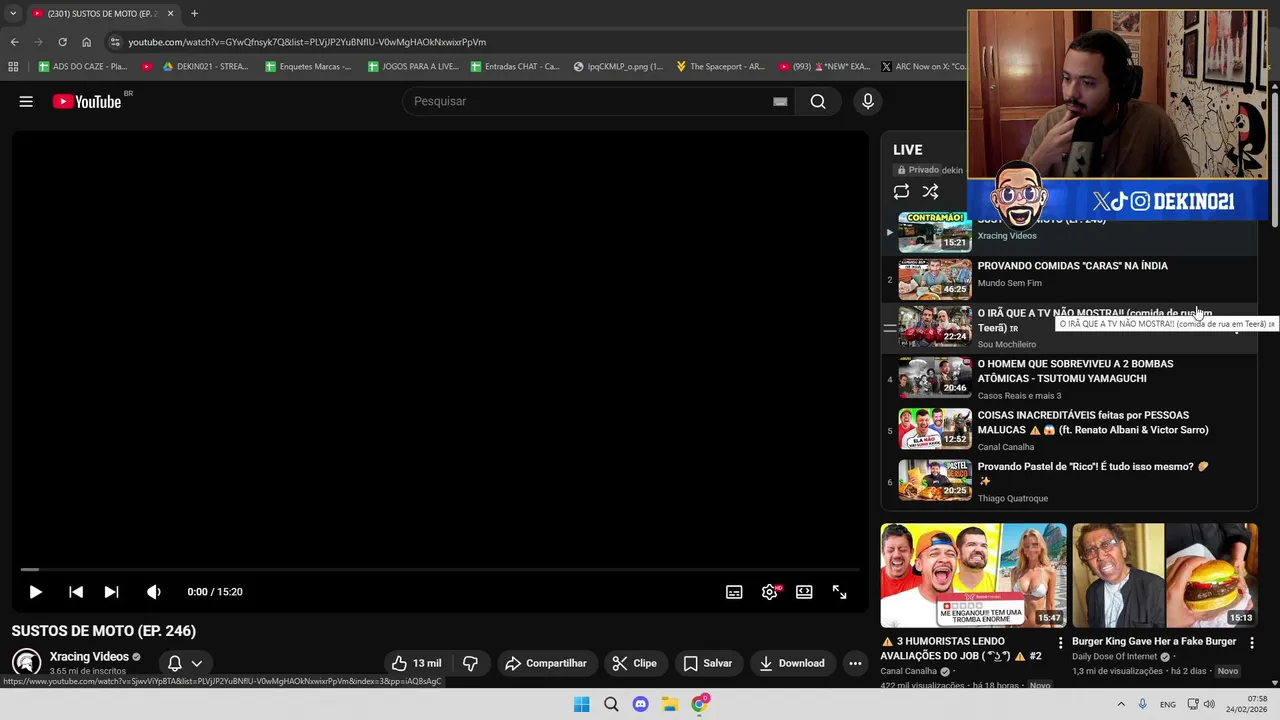1280x720 pixels.
Task: Open a new browser tab
Action: [x=194, y=14]
